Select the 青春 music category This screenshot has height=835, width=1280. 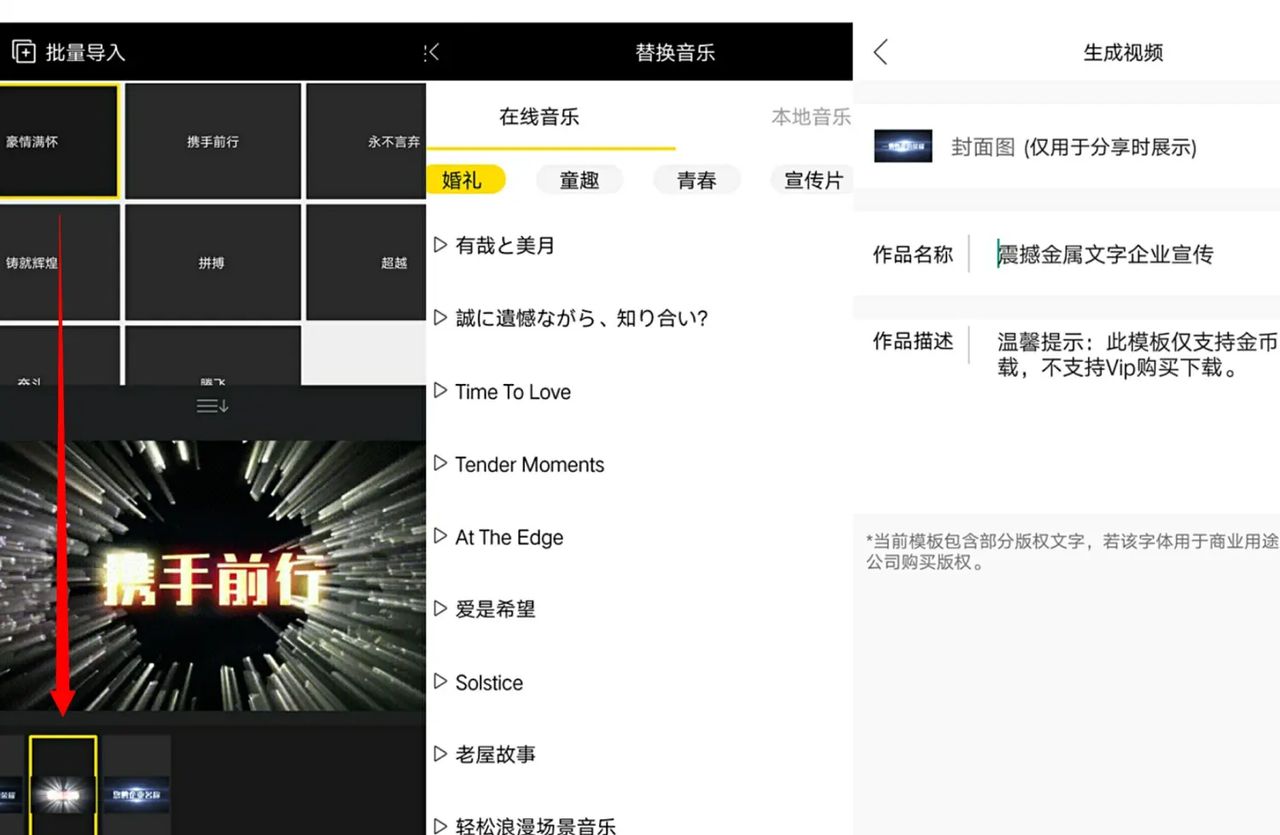point(697,180)
